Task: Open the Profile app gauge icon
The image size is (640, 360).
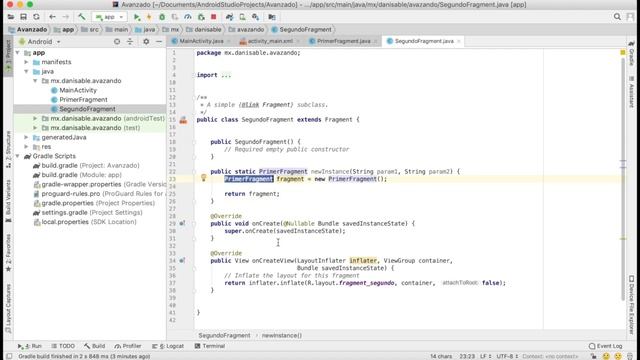Action: [x=188, y=17]
